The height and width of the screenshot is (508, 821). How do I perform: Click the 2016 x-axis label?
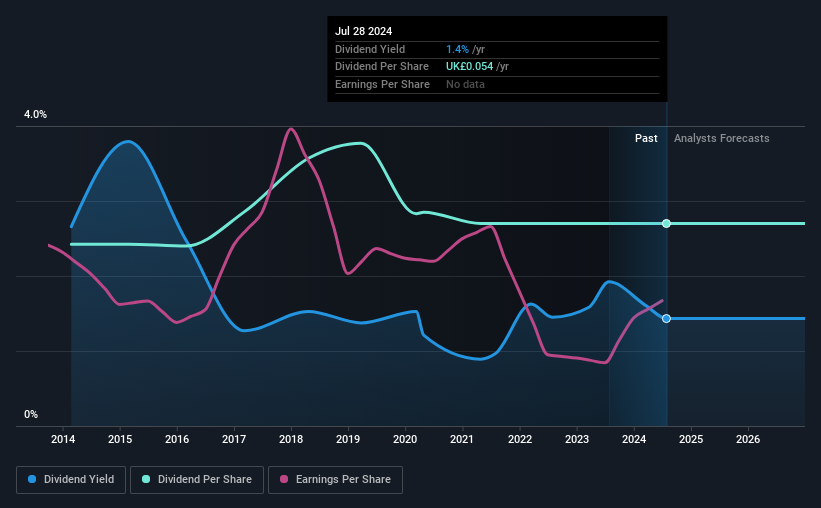[177, 439]
